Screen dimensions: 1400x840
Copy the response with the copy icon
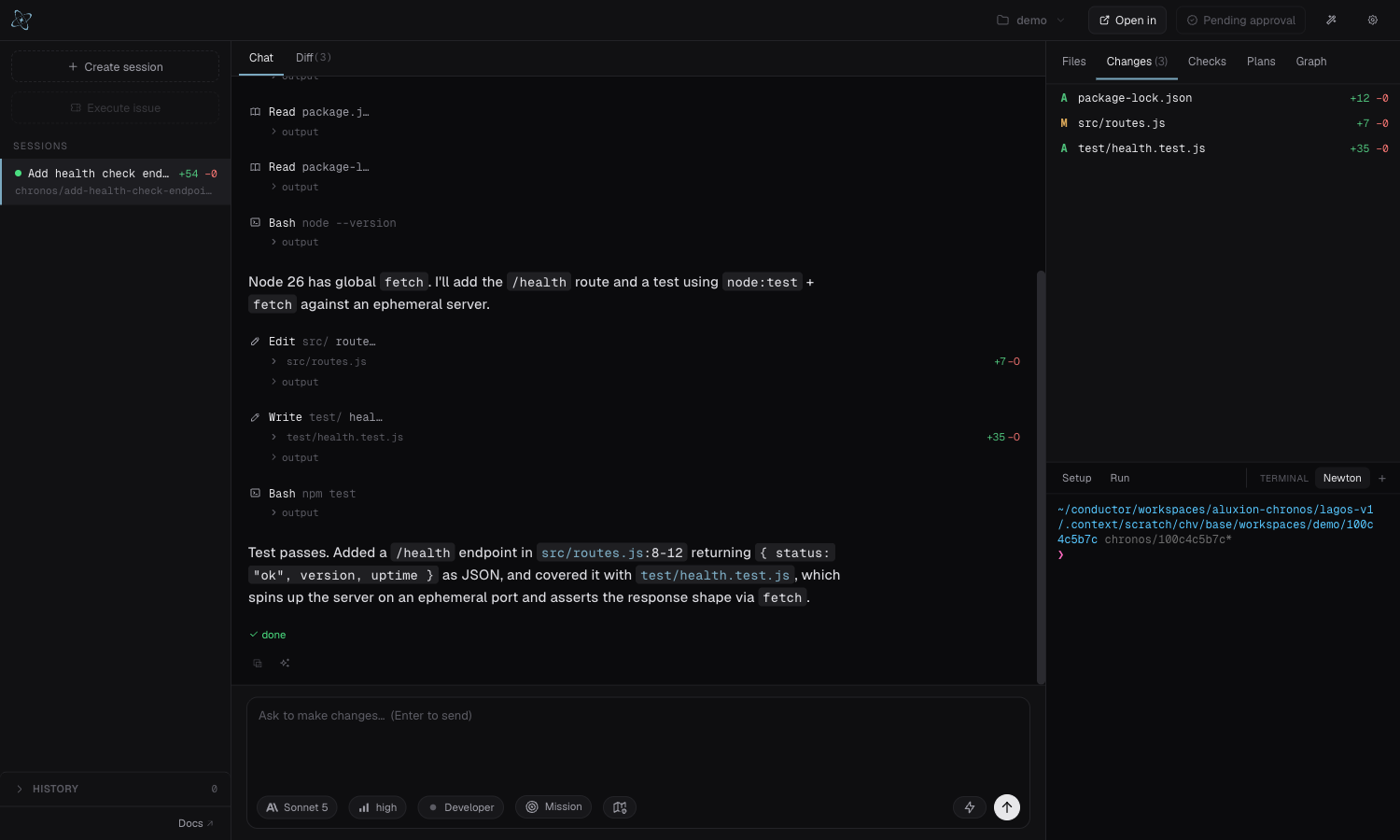258,664
